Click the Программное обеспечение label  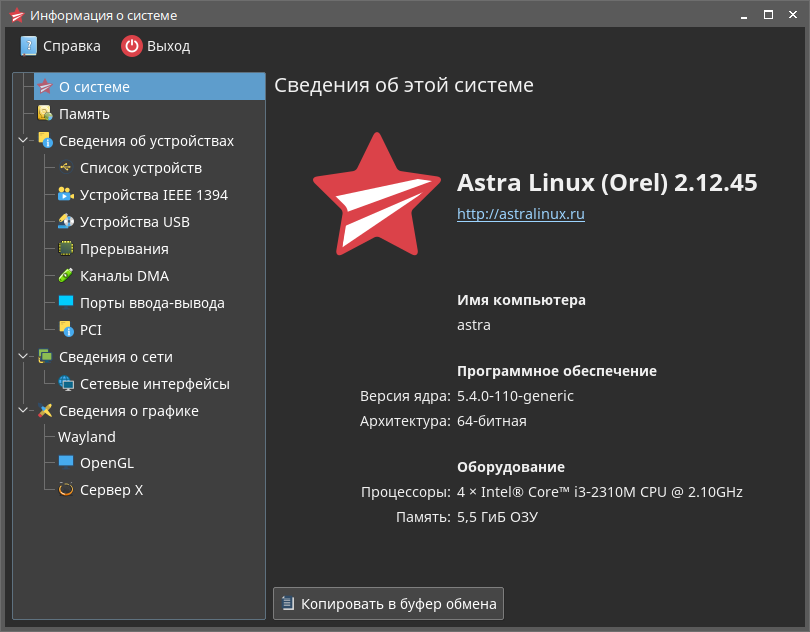pyautogui.click(x=556, y=371)
